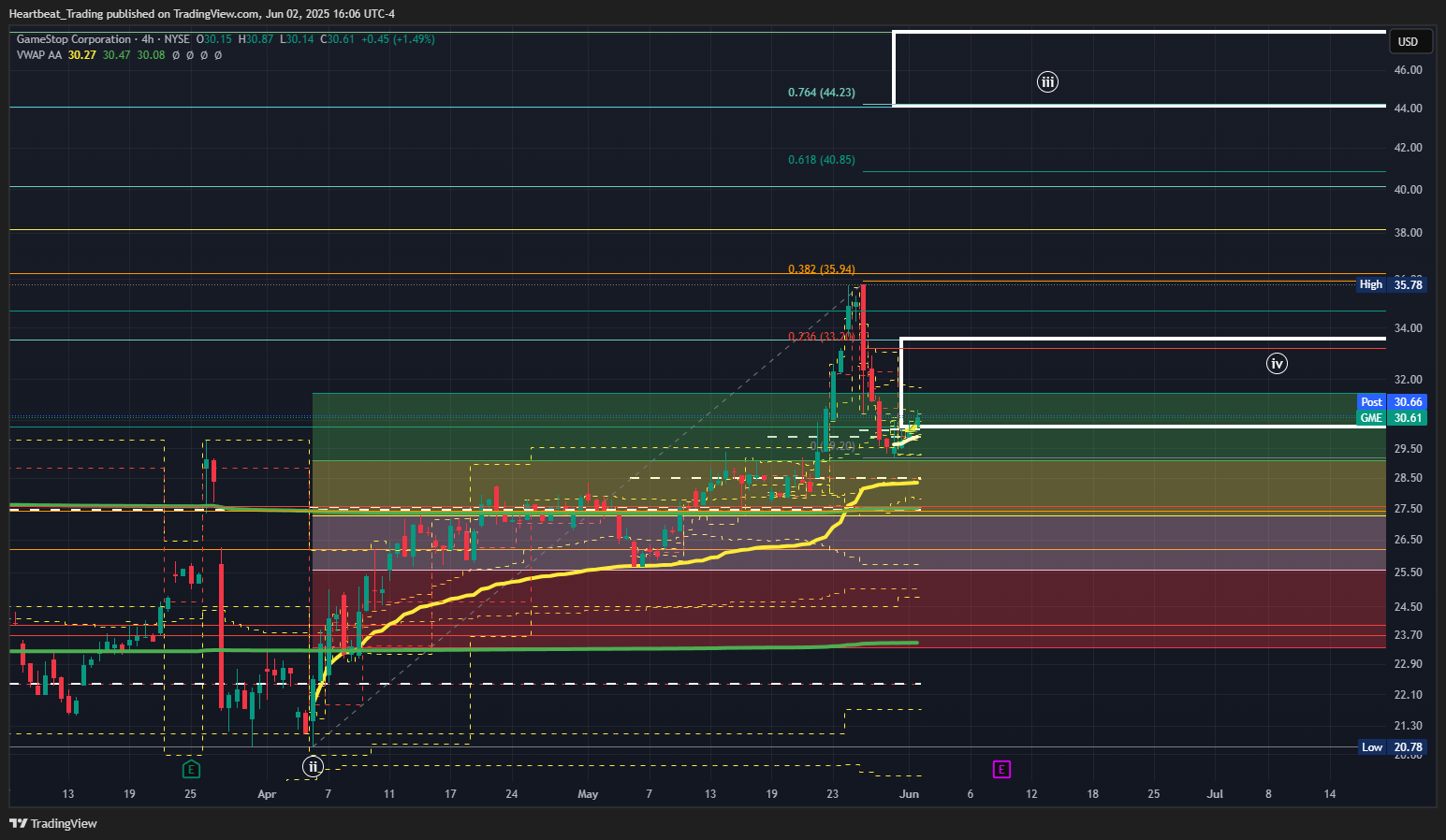
Task: Click Jun on the time axis
Action: coord(909,794)
